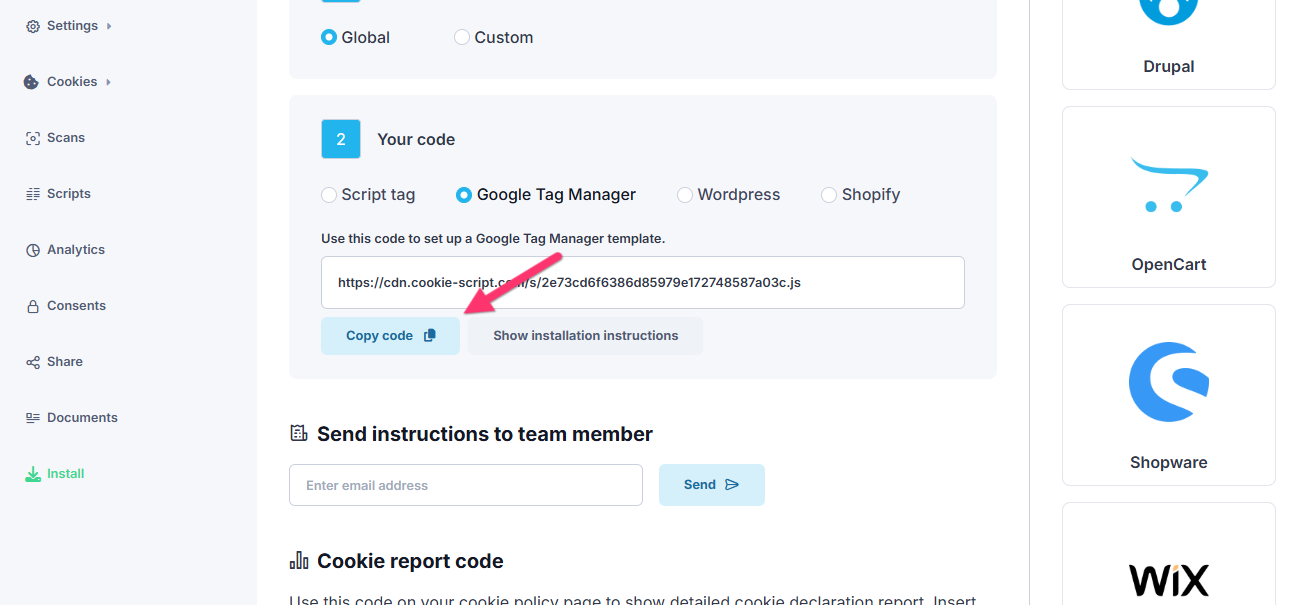The image size is (1306, 605).
Task: Click the paper plane icon on Send button
Action: click(731, 485)
